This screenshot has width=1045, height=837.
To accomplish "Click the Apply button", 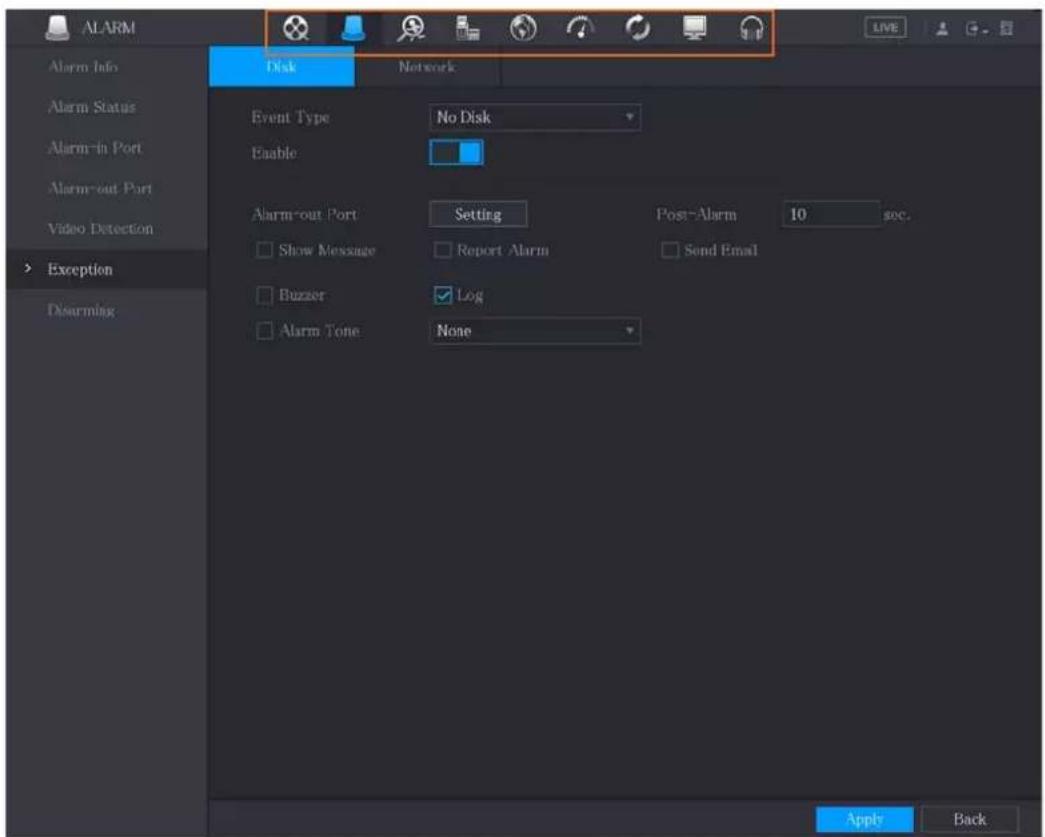I will click(864, 819).
